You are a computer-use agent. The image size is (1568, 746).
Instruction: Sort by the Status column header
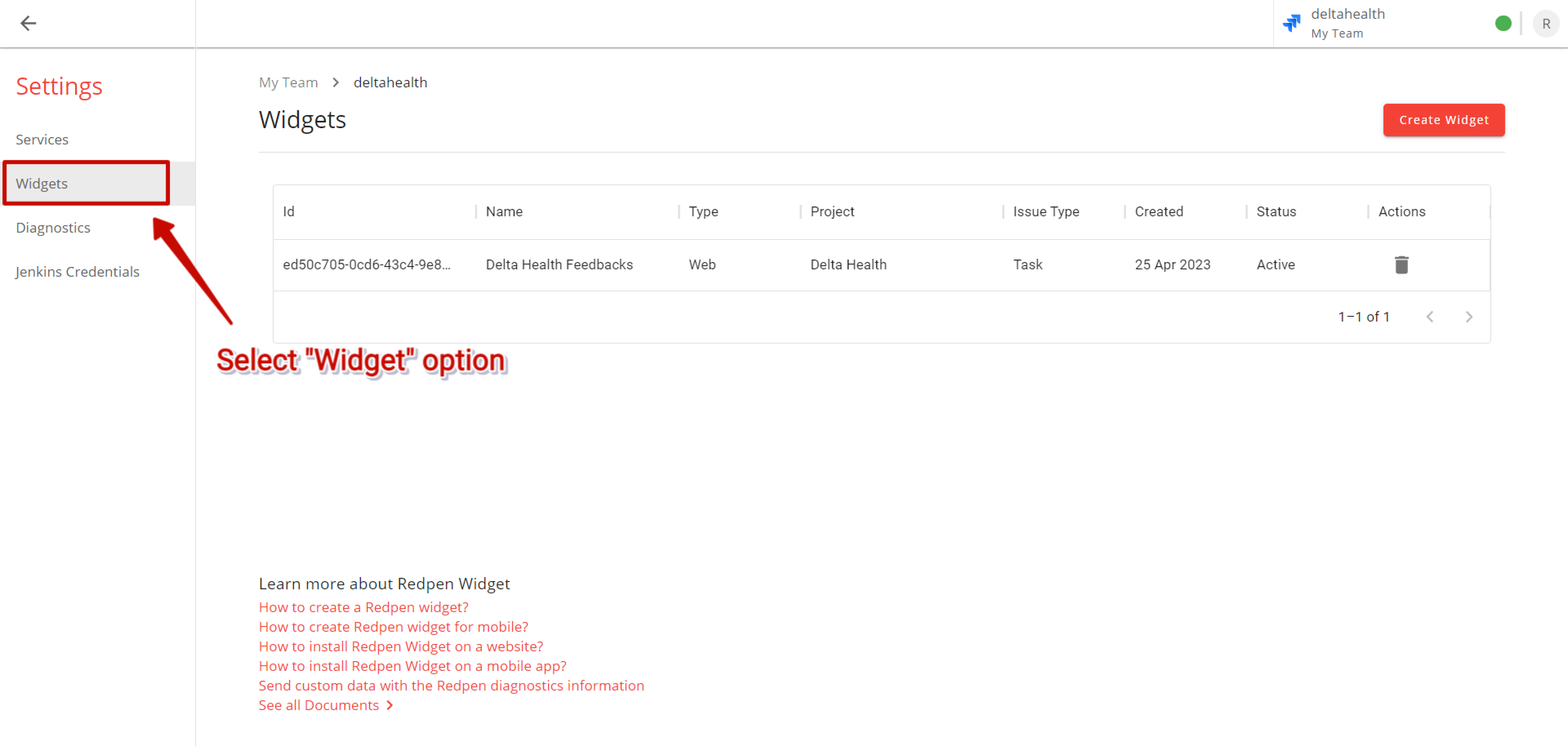1276,211
